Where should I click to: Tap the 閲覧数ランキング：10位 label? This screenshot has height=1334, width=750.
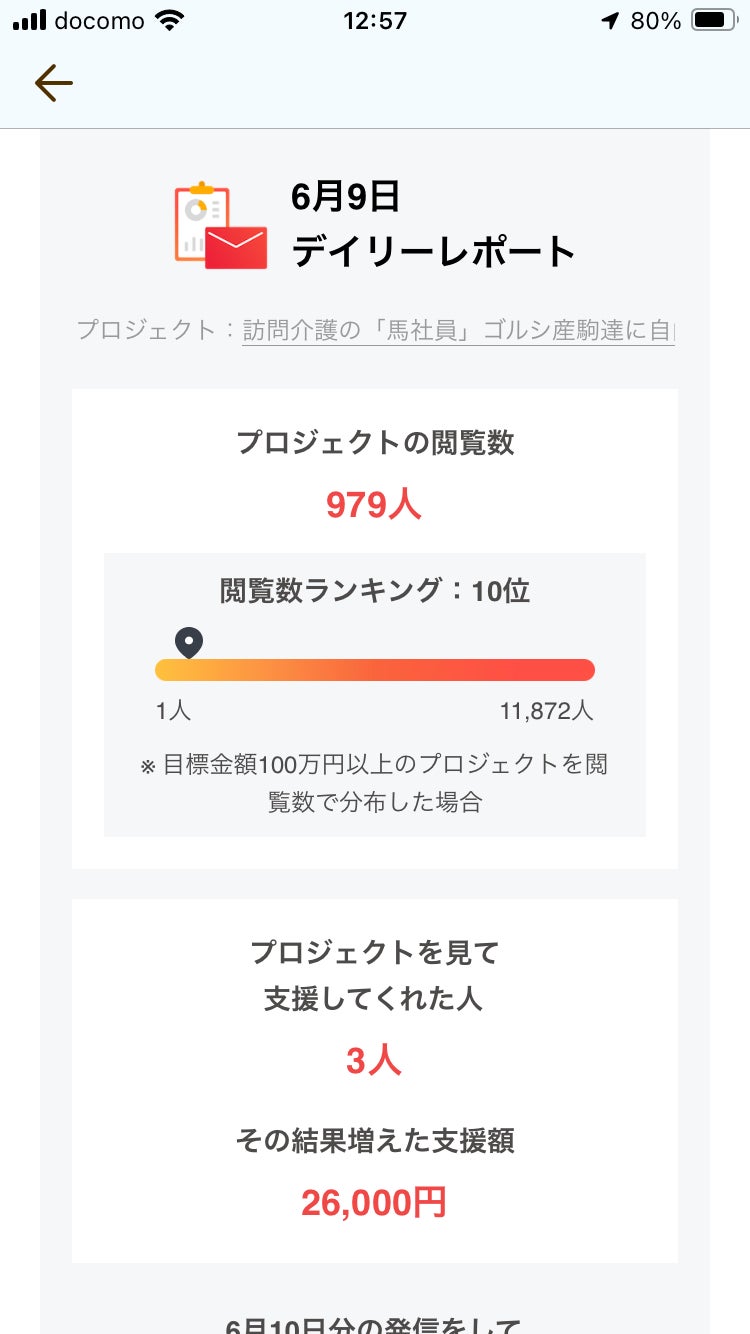pyautogui.click(x=375, y=591)
